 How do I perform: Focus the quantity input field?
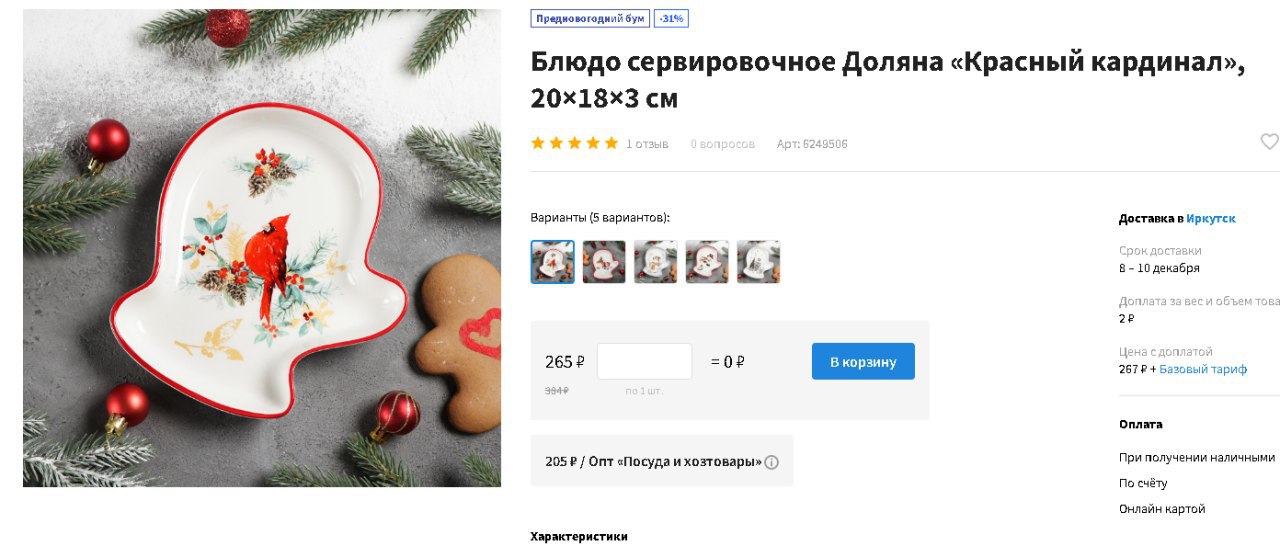coord(644,361)
